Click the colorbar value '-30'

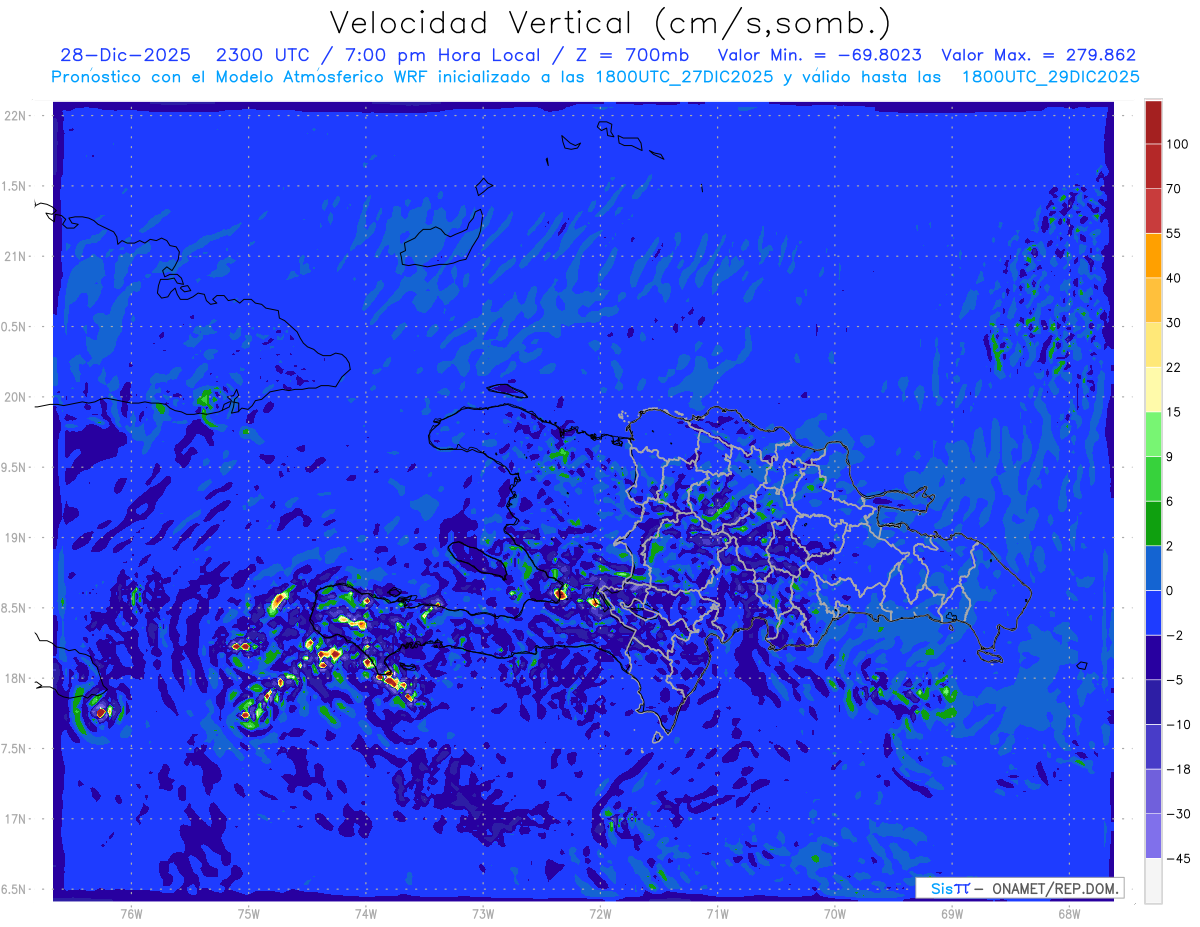point(1178,813)
